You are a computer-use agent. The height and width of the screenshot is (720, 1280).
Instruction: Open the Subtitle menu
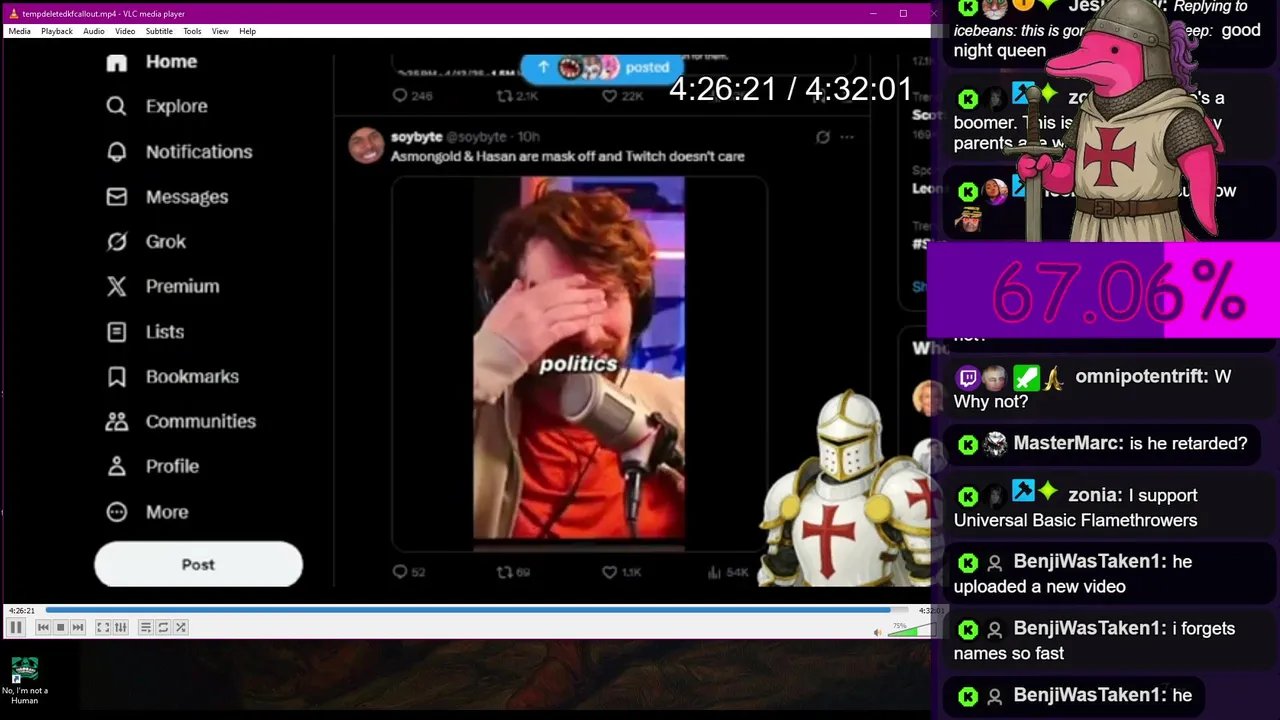(x=159, y=31)
